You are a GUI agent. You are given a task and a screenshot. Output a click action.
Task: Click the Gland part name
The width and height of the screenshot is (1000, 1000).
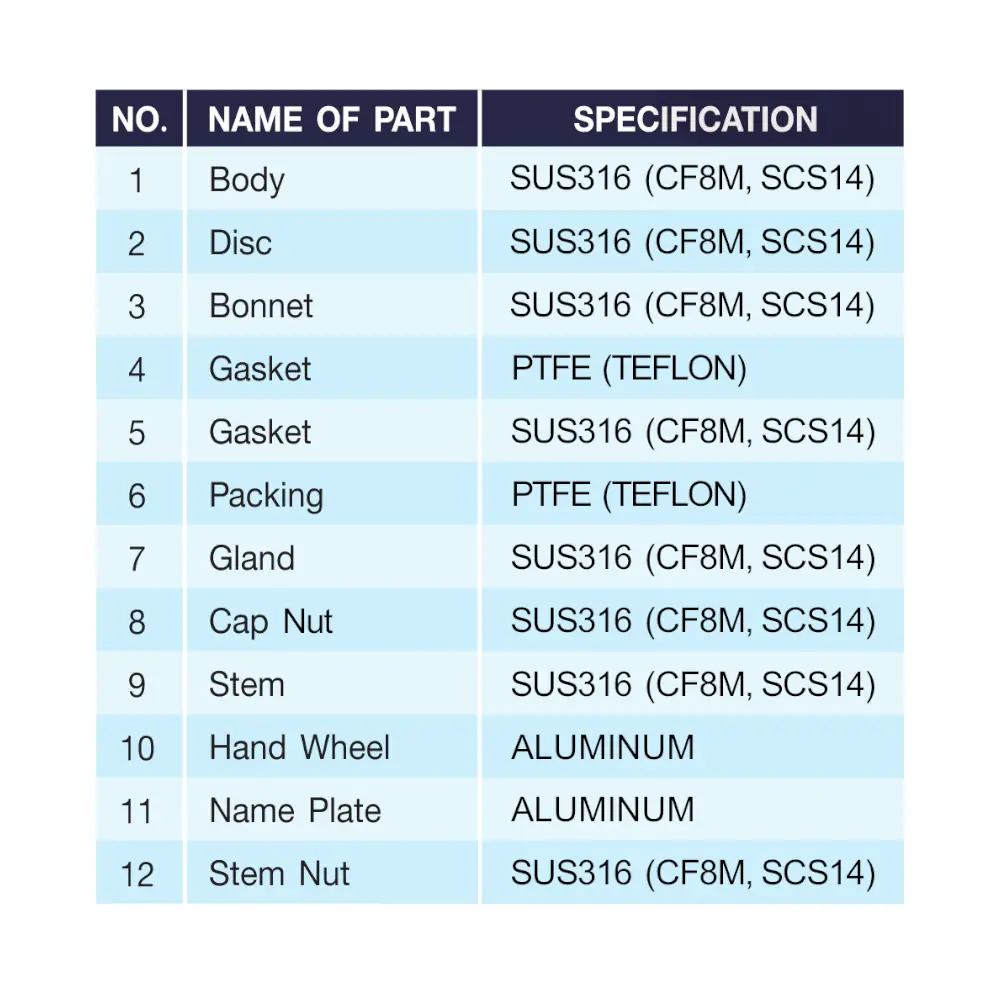(252, 558)
